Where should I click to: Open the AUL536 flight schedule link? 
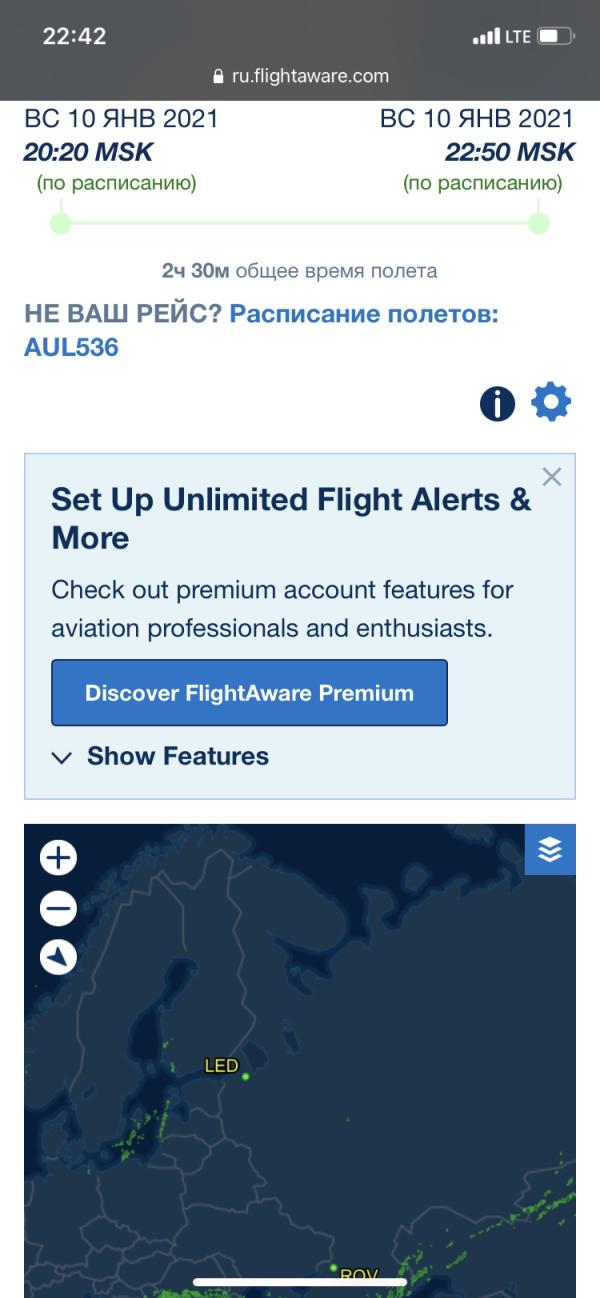pyautogui.click(x=71, y=347)
